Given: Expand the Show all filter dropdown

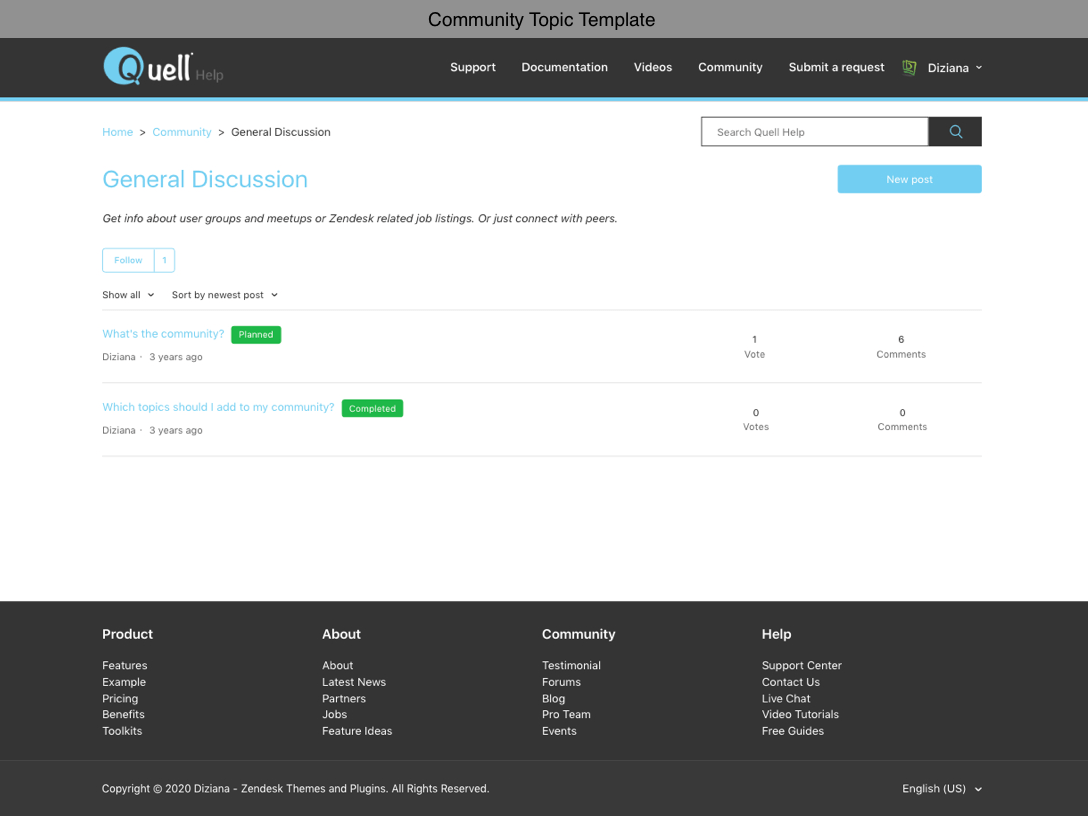Looking at the screenshot, I should point(128,295).
